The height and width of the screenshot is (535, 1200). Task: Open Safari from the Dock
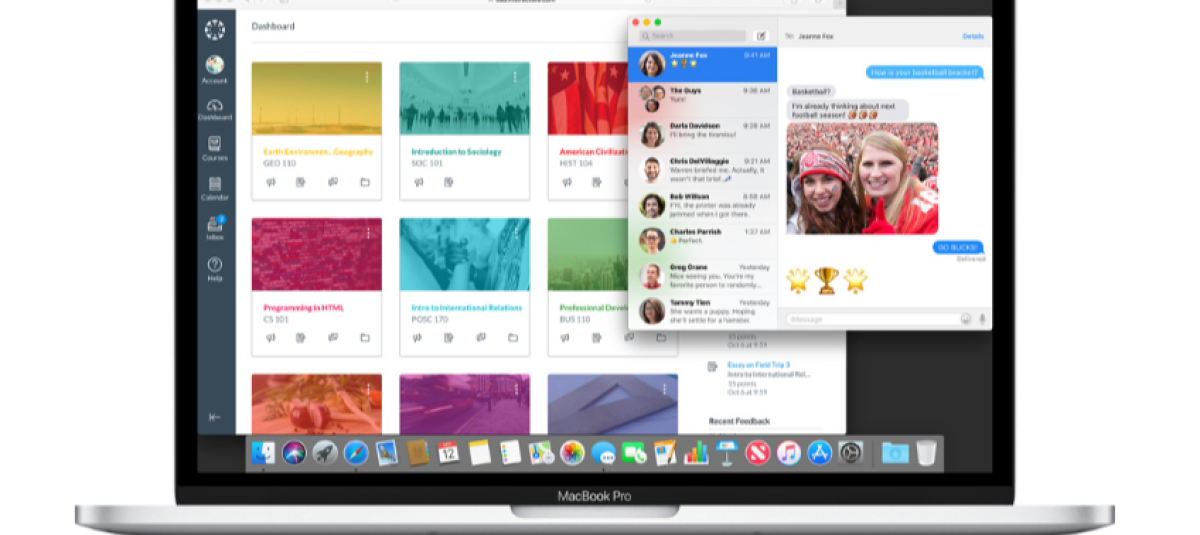(356, 453)
